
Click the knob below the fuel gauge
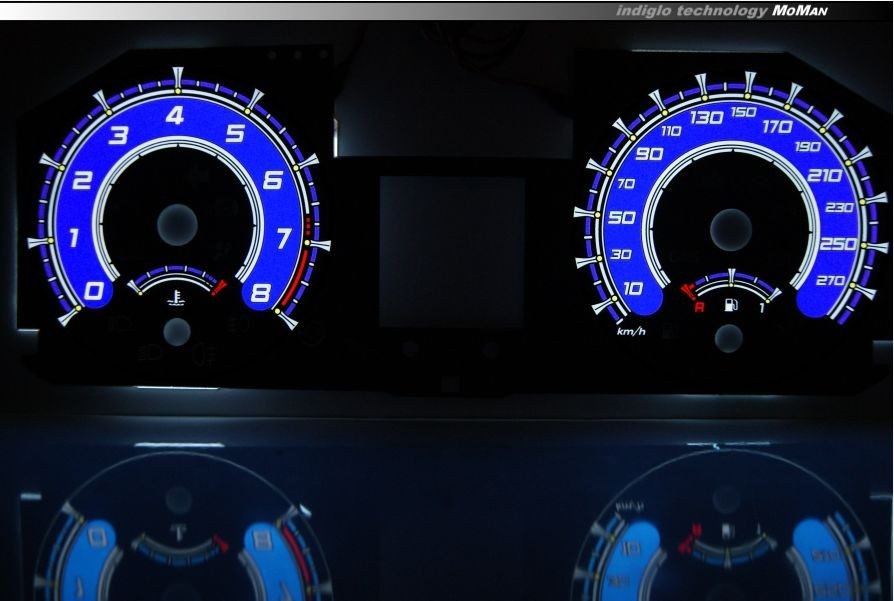[730, 338]
